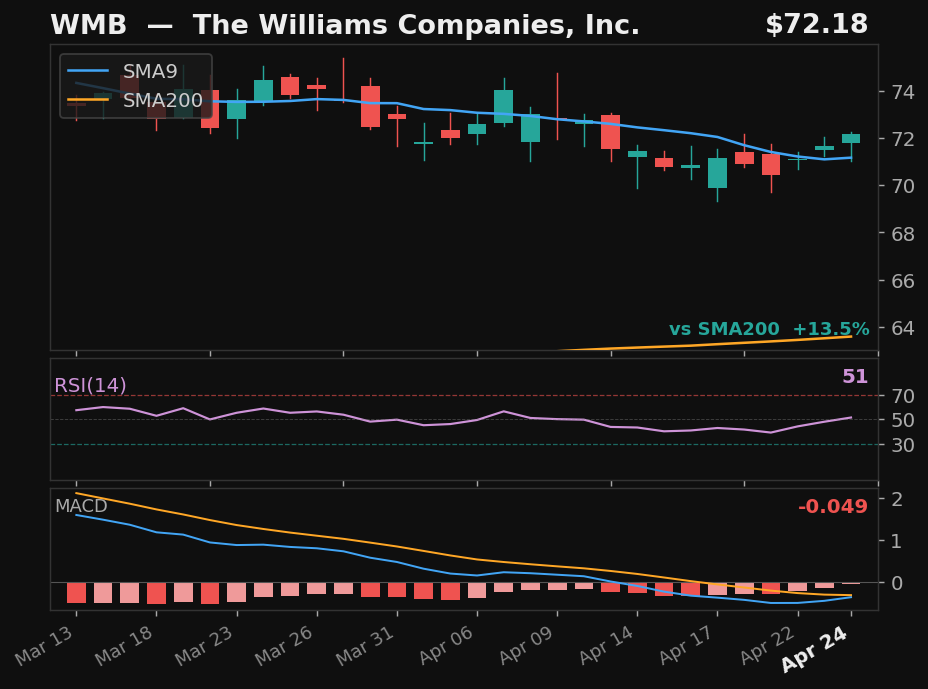Select the WMB ticker title
Image resolution: width=928 pixels, height=689 pixels.
(x=88, y=24)
